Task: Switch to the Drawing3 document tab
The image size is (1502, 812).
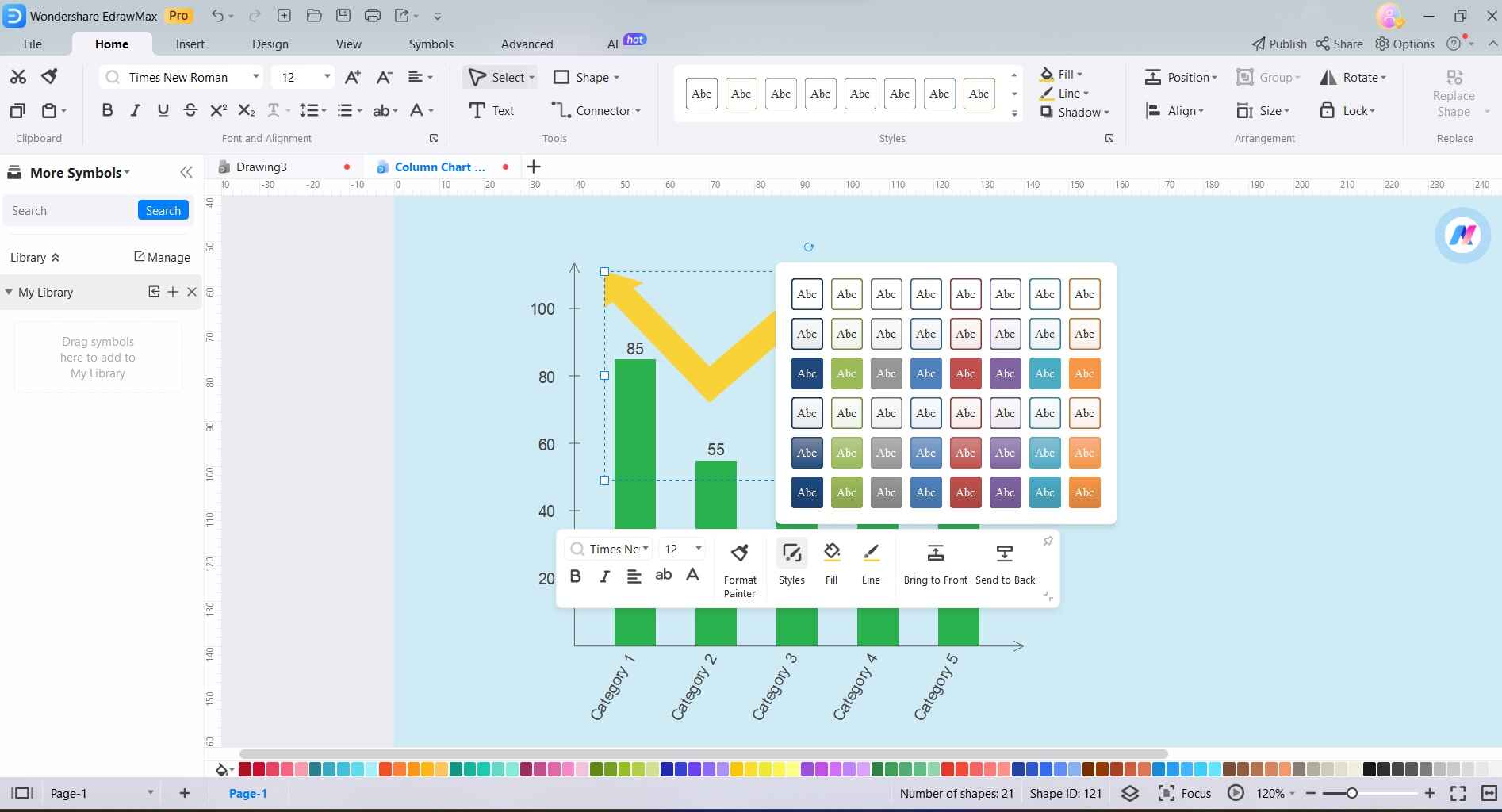Action: [262, 167]
